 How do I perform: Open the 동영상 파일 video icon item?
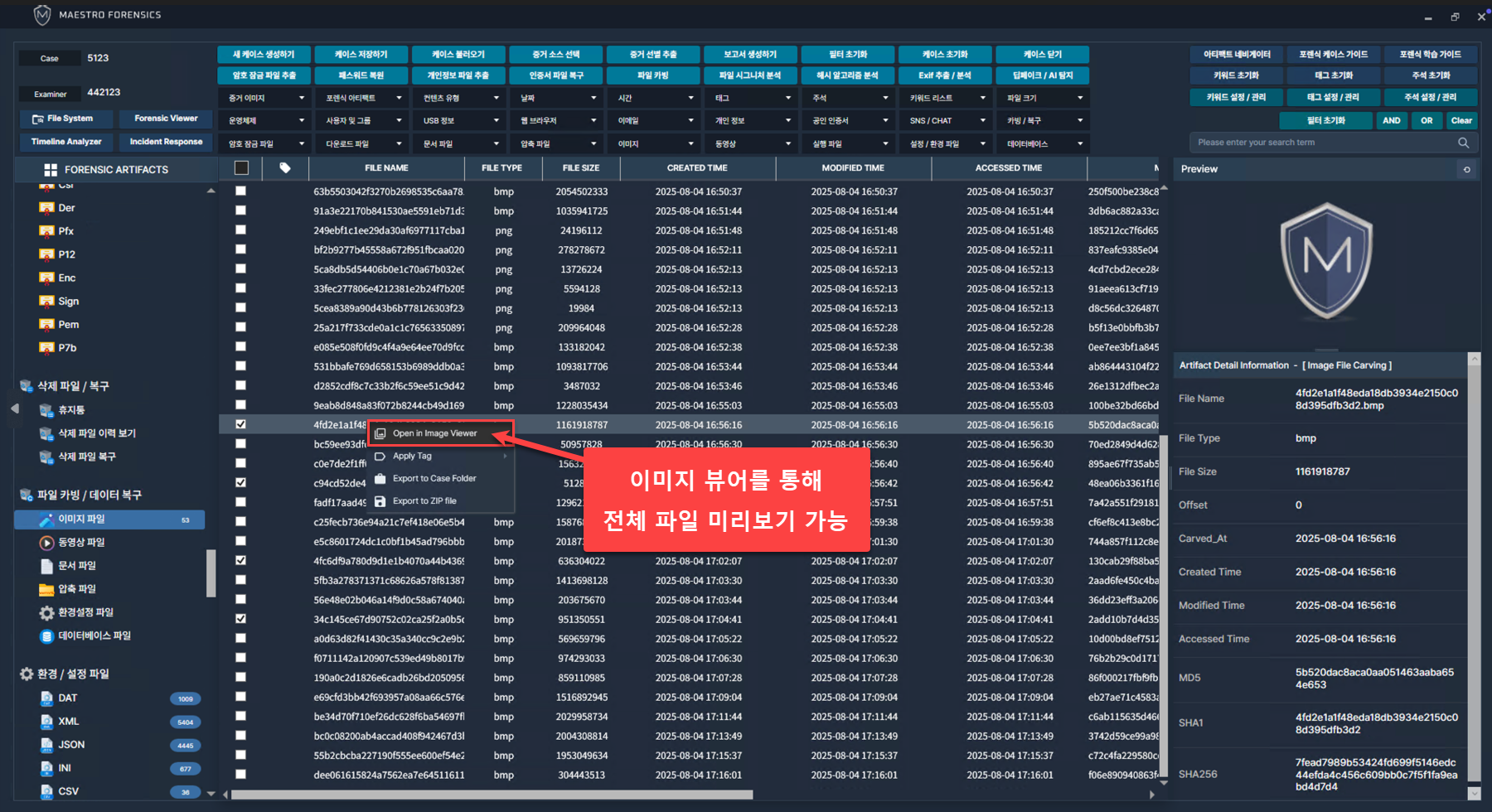click(x=47, y=543)
